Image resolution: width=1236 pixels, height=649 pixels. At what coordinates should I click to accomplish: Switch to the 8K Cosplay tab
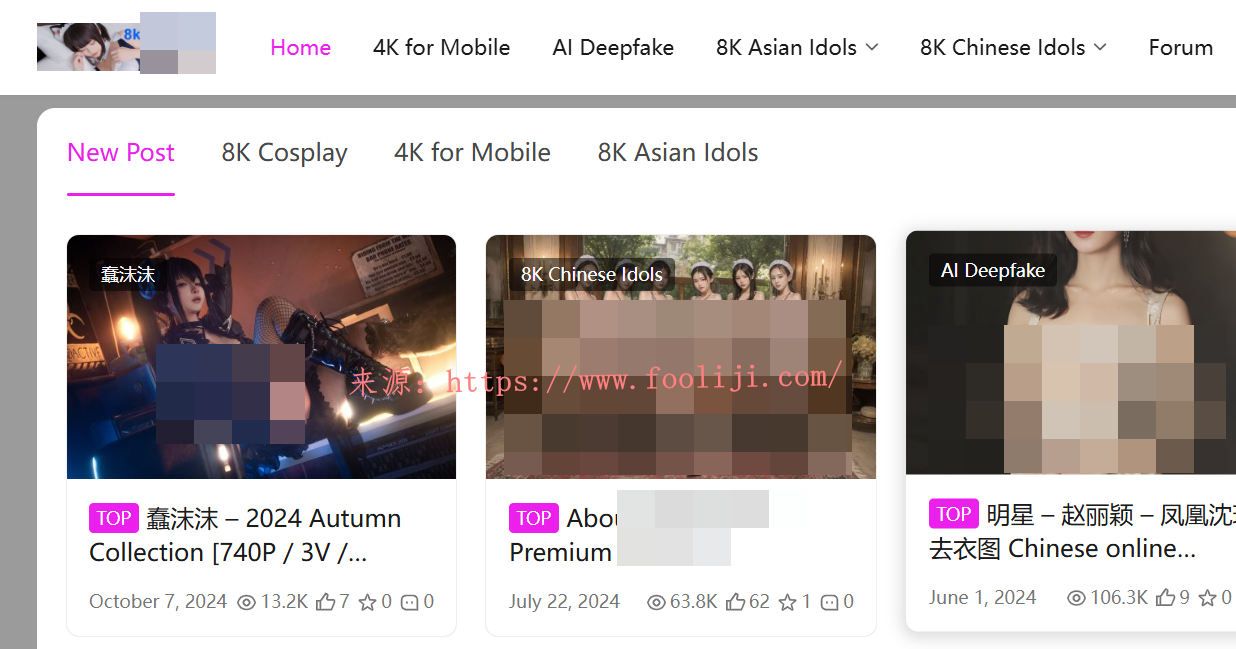pyautogui.click(x=284, y=153)
